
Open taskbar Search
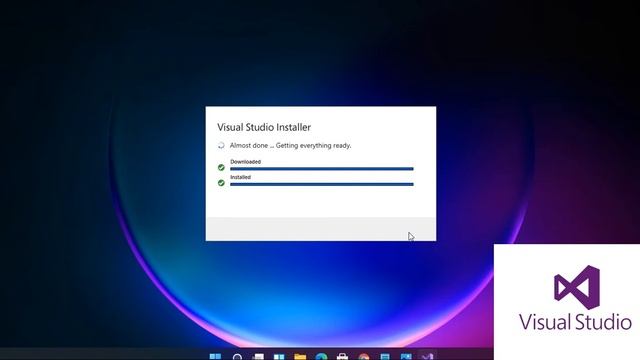(237, 357)
